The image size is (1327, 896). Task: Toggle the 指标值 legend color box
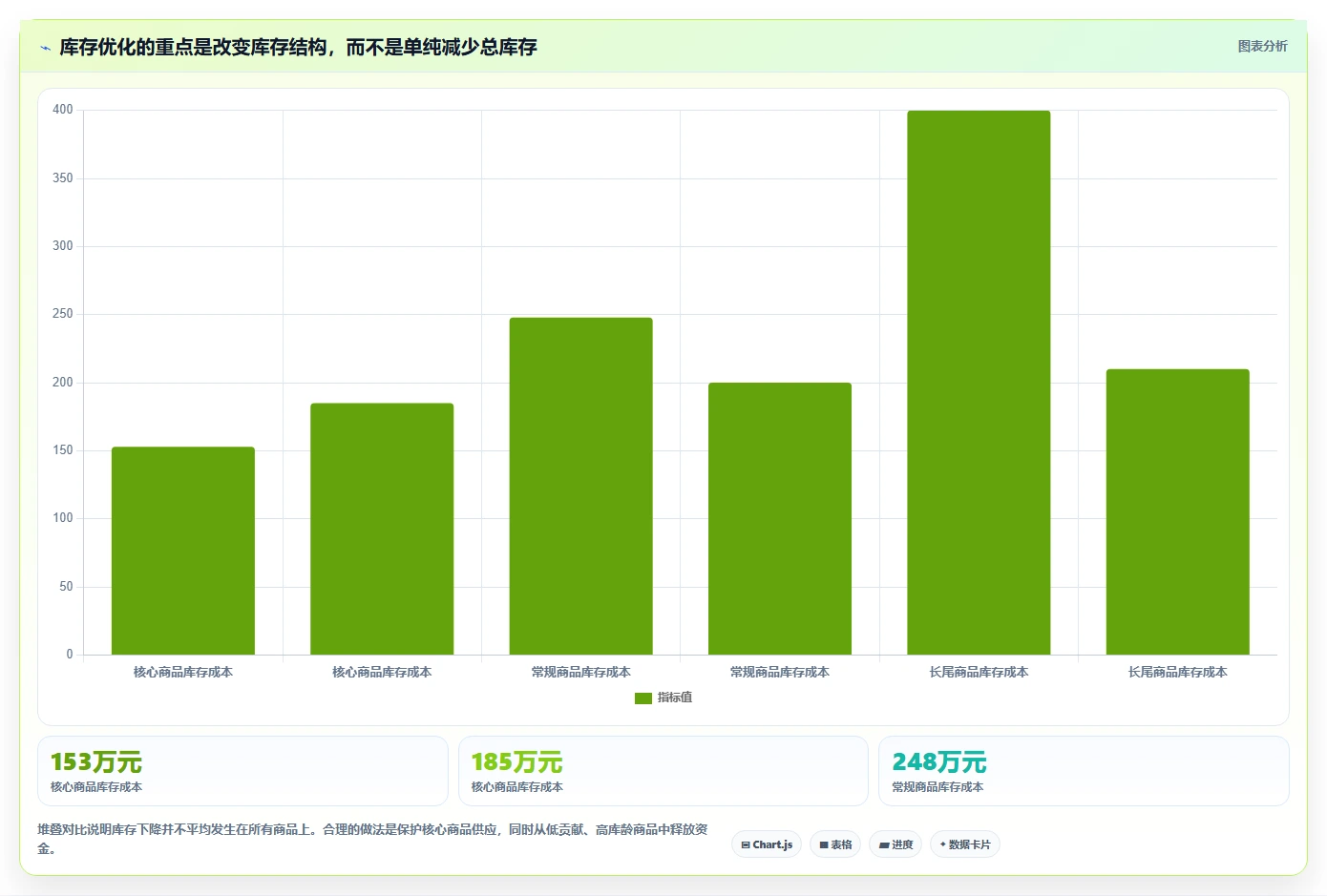click(643, 698)
